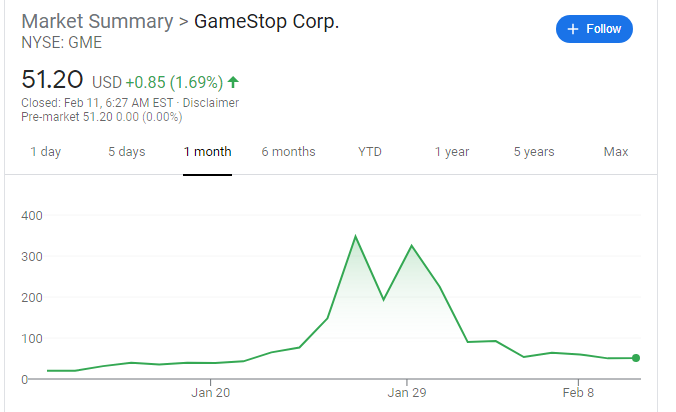This screenshot has width=676, height=412.
Task: Select the 1 month tab
Action: (x=207, y=152)
